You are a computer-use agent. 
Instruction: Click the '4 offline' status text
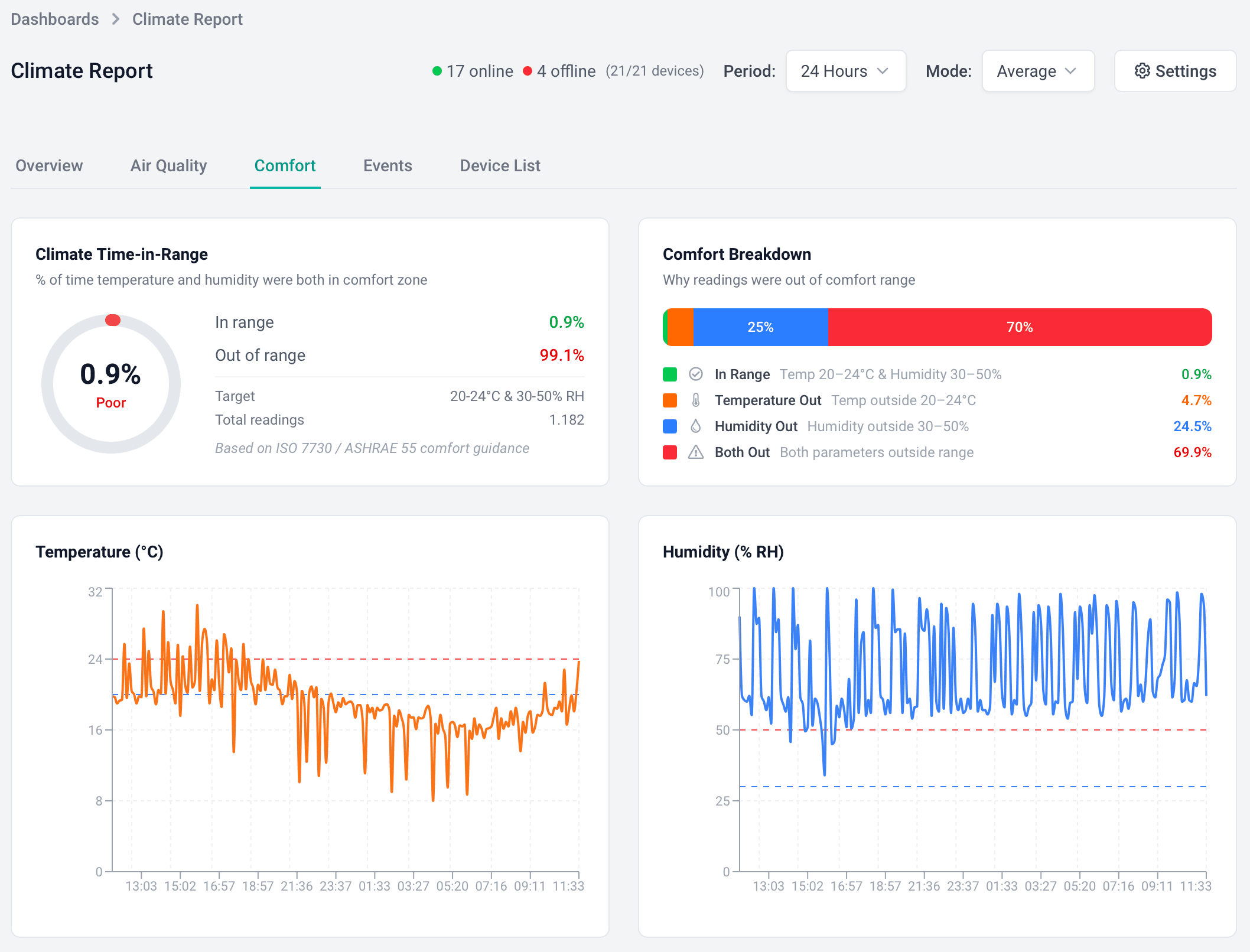566,71
